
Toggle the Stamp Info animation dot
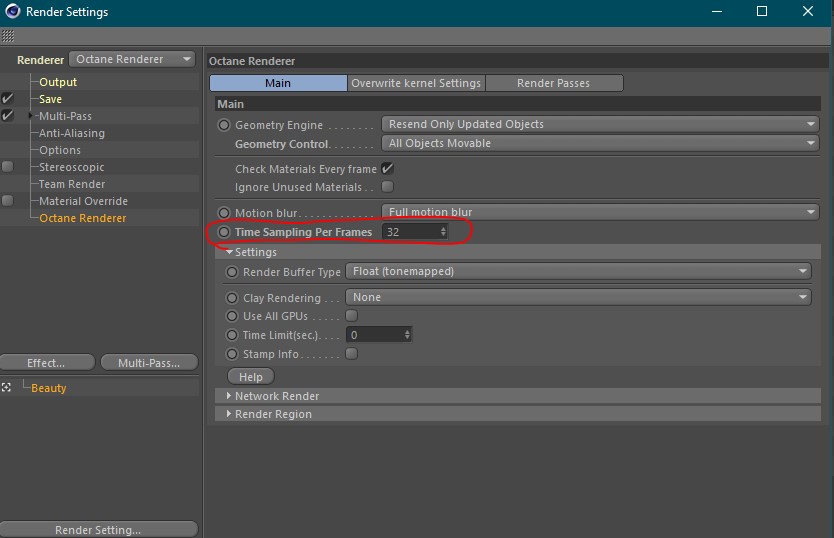tap(232, 354)
